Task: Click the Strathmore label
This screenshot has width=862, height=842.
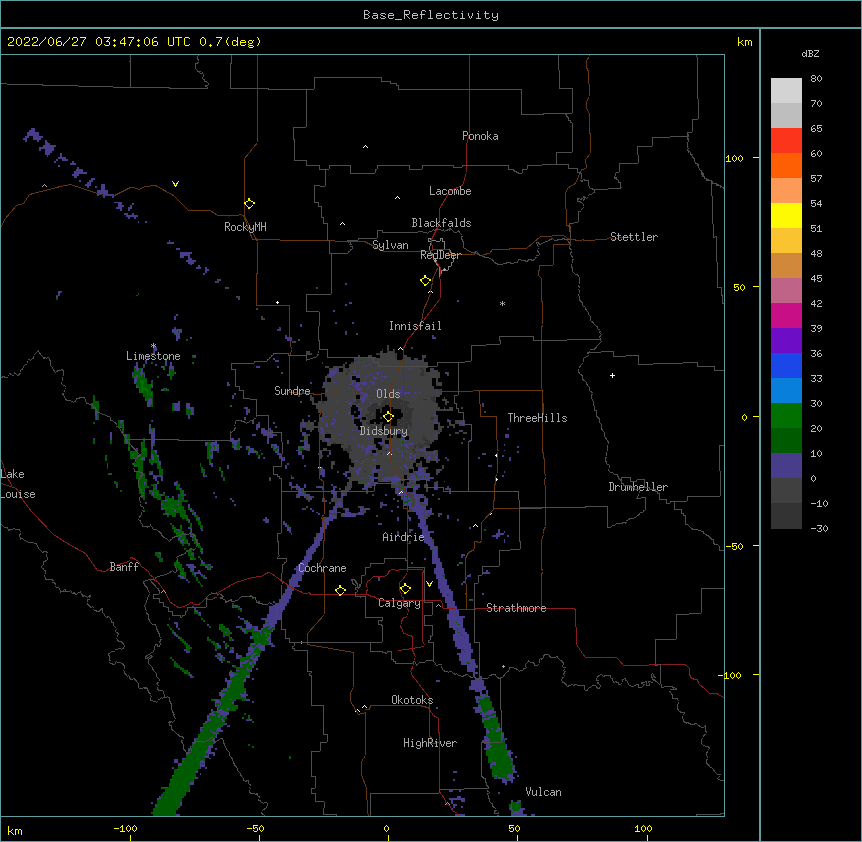Action: (516, 608)
